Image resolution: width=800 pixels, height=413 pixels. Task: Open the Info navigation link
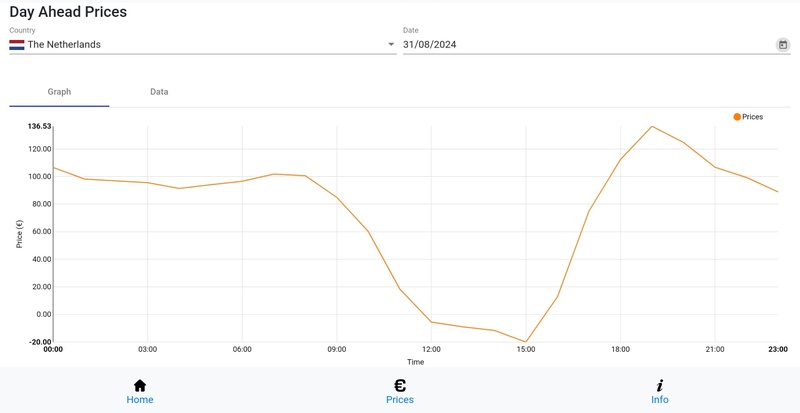(660, 400)
